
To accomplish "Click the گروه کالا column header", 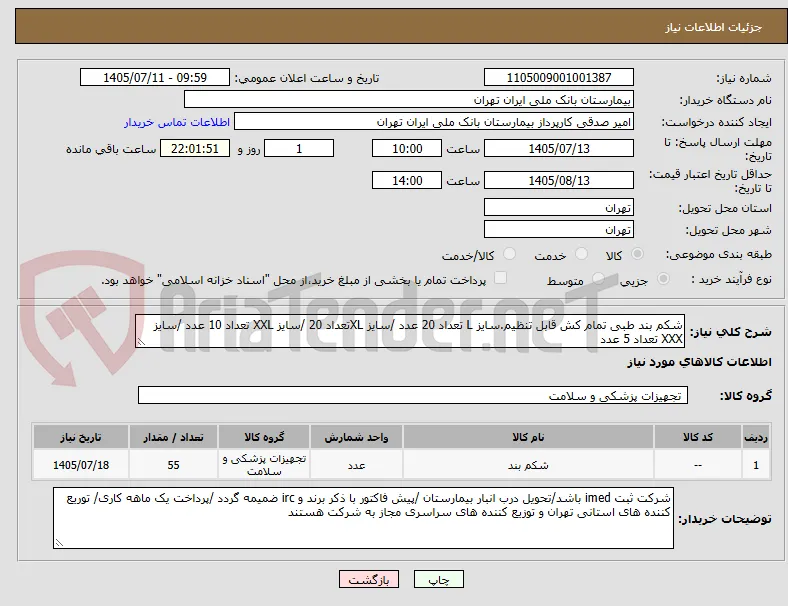I will click(x=264, y=437).
